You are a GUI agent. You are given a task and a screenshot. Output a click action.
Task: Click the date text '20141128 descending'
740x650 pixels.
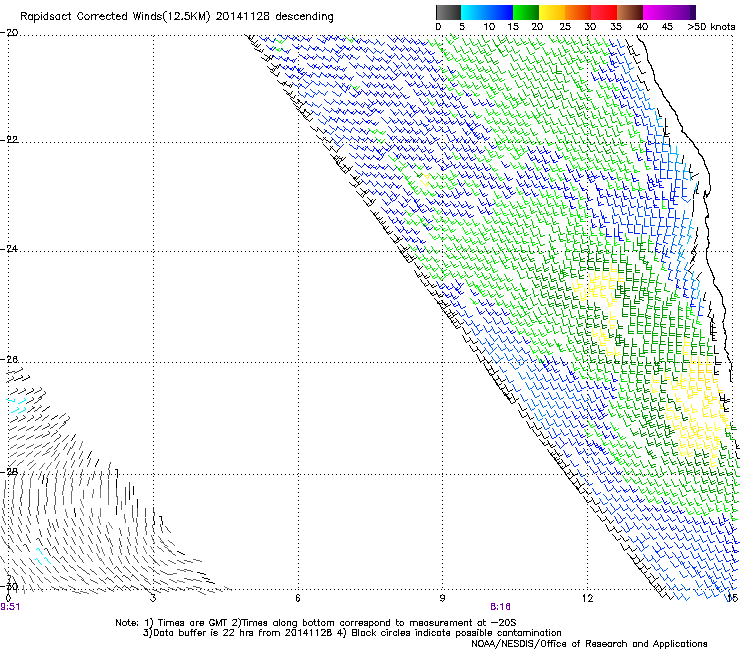274,17
